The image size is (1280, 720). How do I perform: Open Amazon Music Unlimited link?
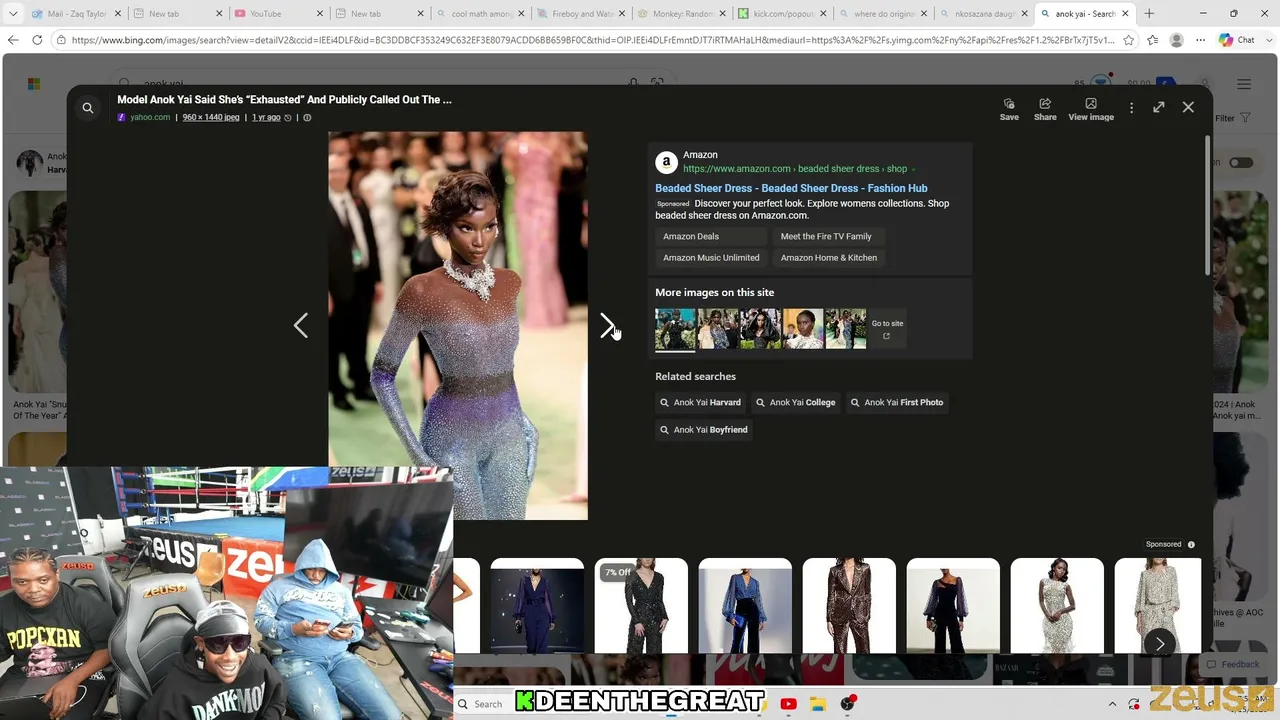pyautogui.click(x=711, y=258)
